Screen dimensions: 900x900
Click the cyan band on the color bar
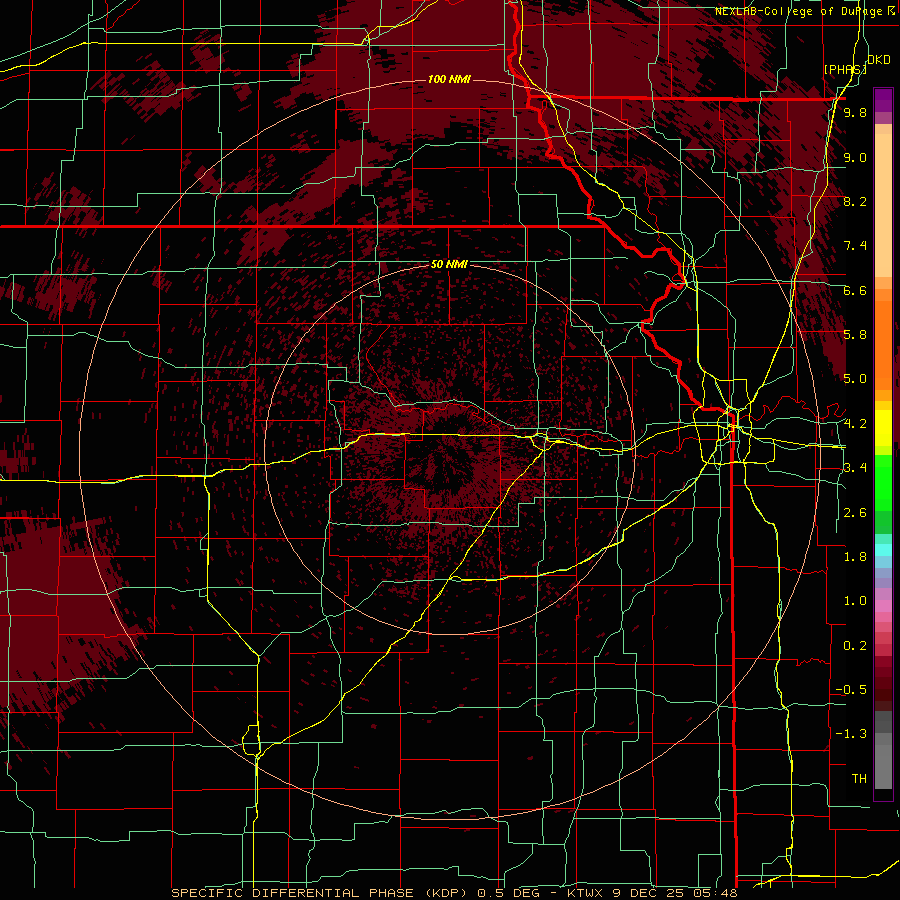coord(883,550)
